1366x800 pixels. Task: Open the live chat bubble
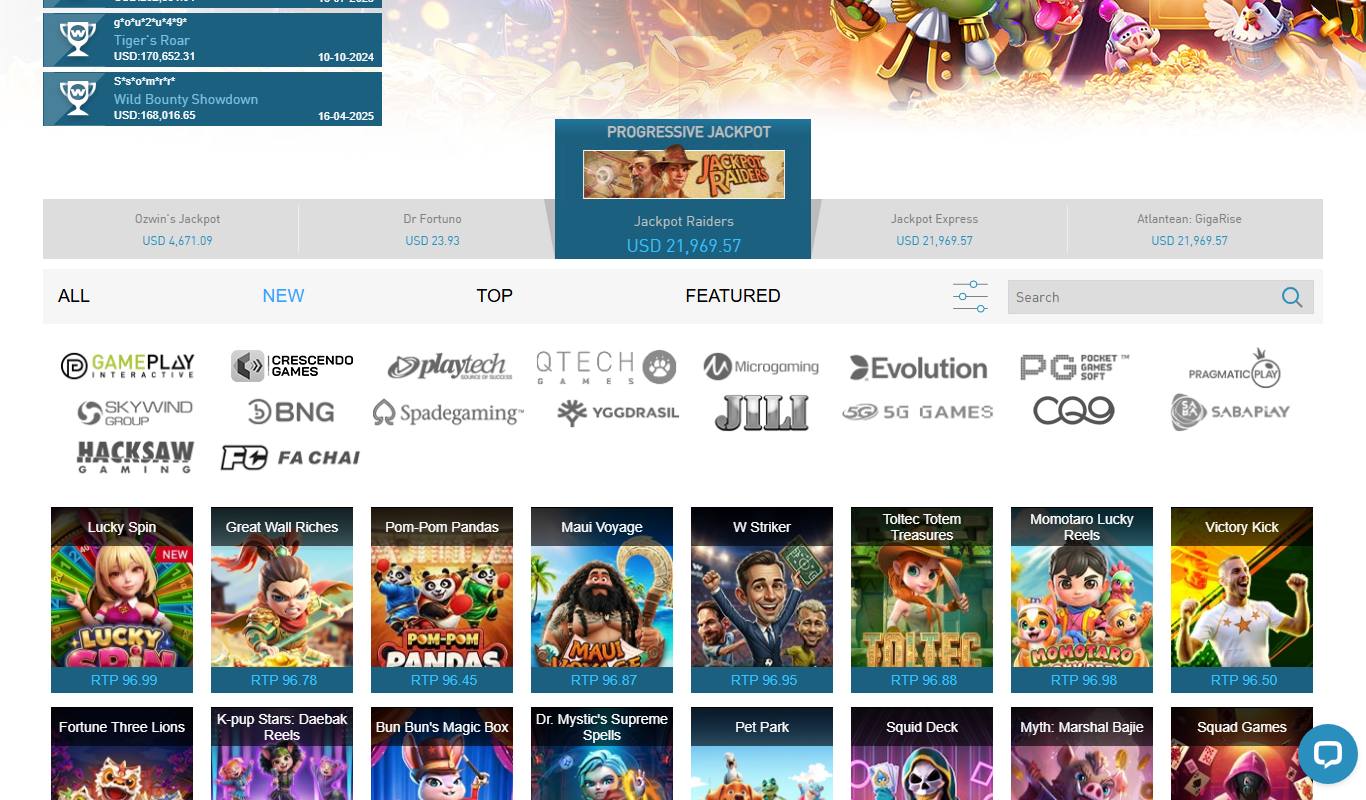click(1327, 754)
